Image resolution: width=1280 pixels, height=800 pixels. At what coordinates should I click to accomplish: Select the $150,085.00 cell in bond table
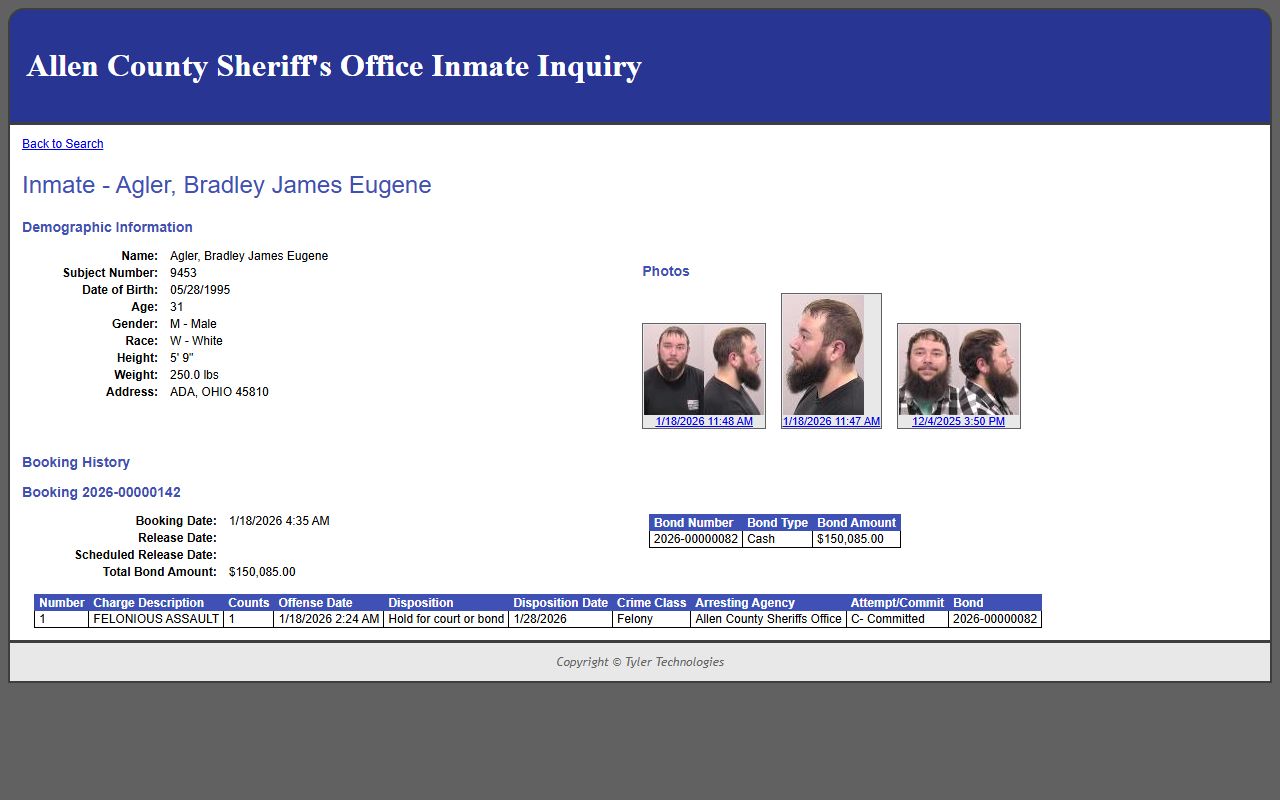click(857, 539)
